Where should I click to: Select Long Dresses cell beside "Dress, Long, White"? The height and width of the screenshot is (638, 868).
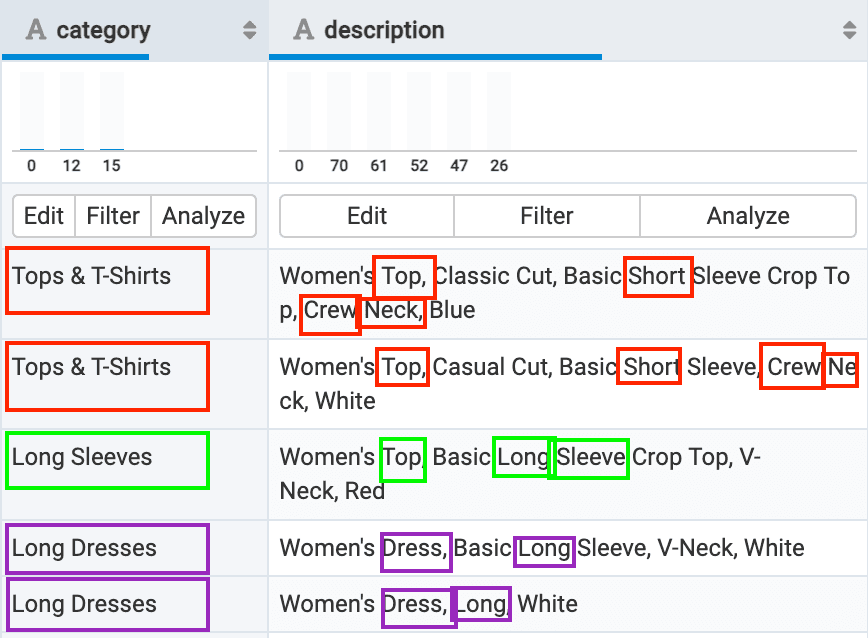click(107, 604)
